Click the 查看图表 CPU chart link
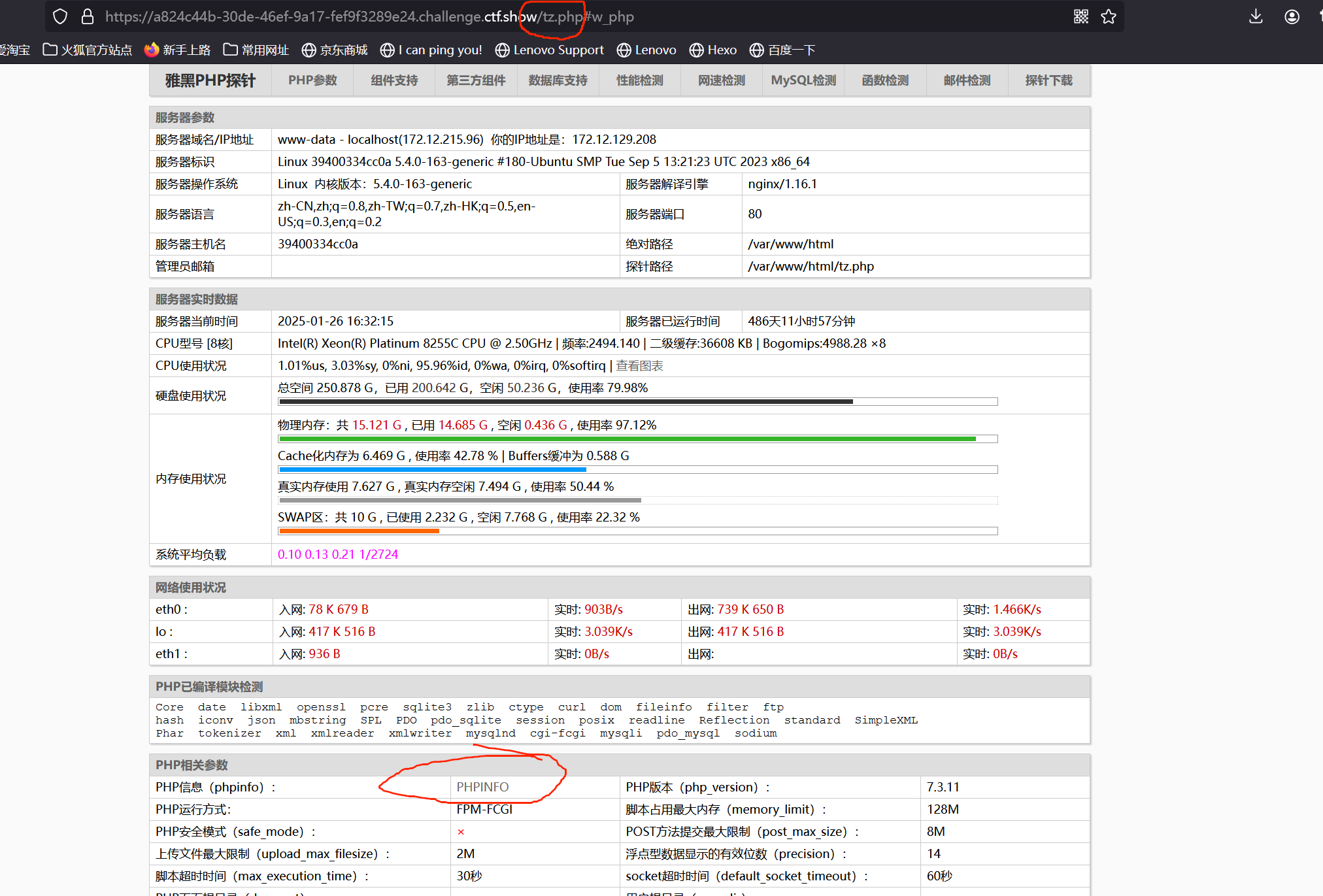 point(639,366)
